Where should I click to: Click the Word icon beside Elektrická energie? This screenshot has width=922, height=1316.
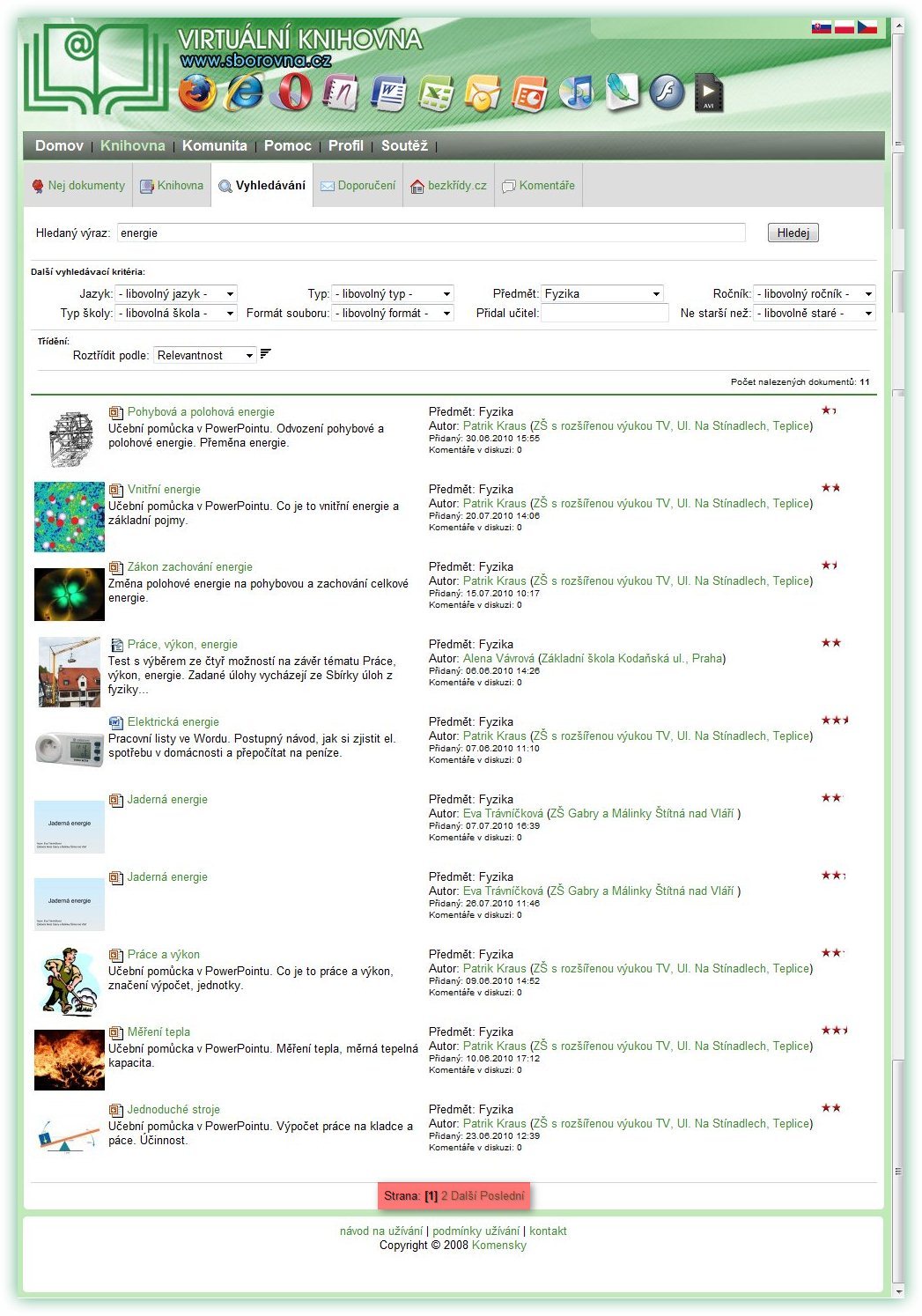point(115,722)
